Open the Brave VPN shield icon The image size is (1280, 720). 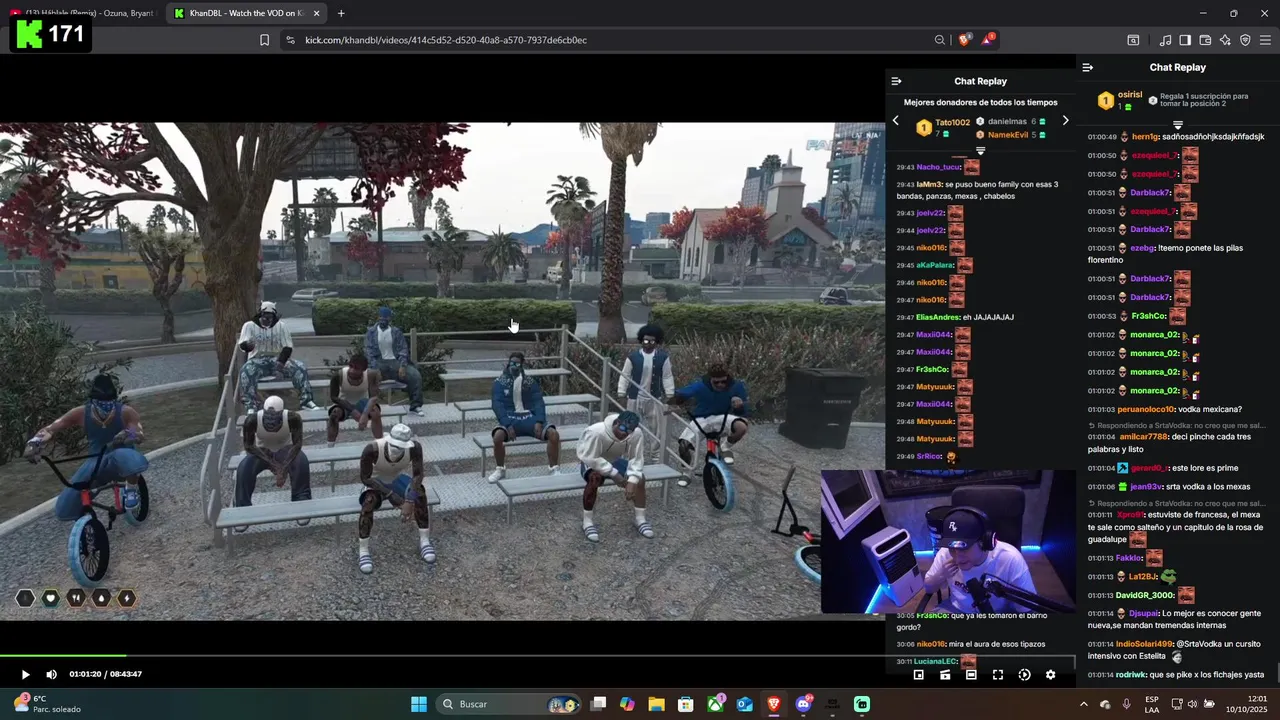pos(1245,40)
